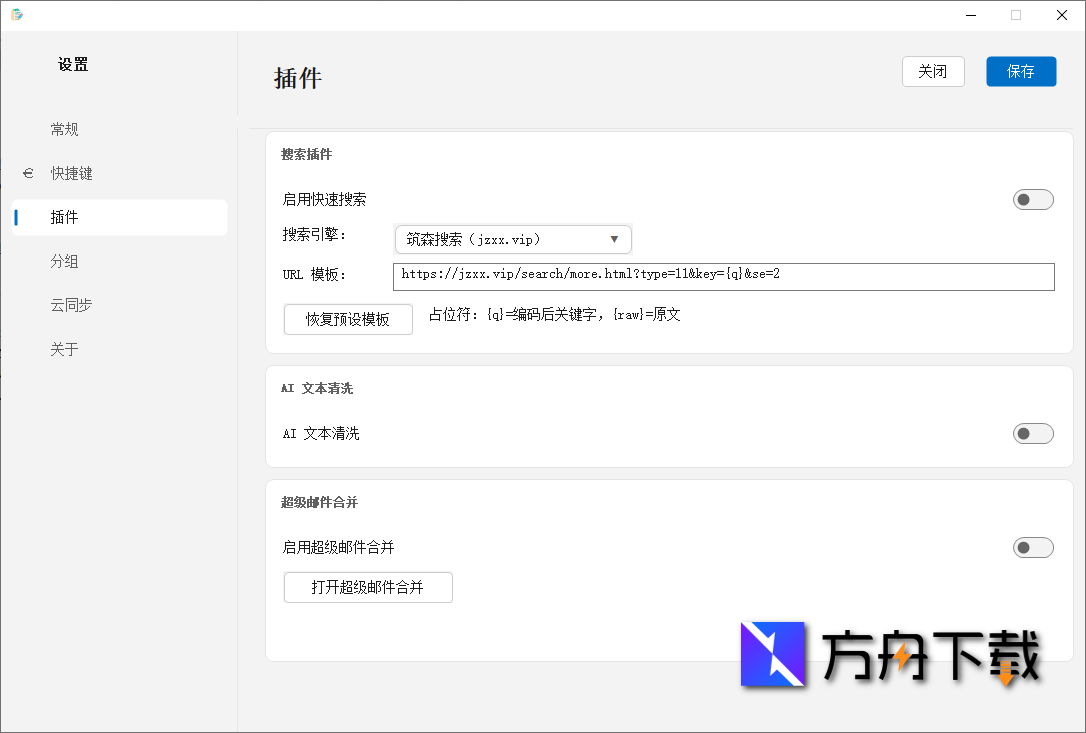The image size is (1086, 733).
Task: Open the 搜索引擎 dropdown
Action: point(513,239)
